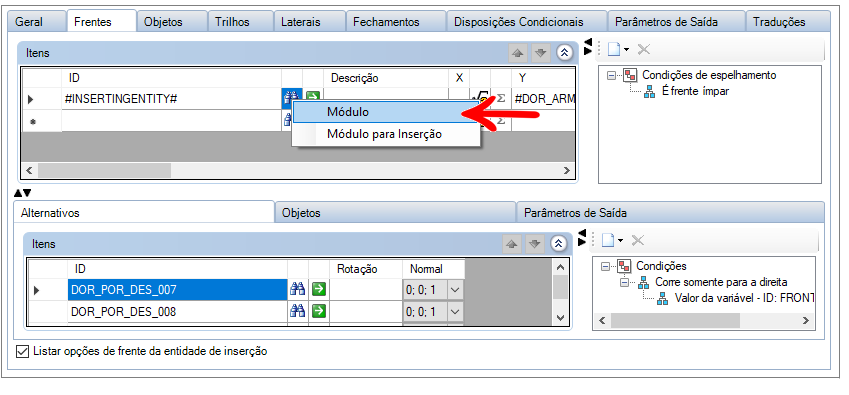This screenshot has height=395, width=849.
Task: Collapse the Condições tree node
Action: coord(605,266)
